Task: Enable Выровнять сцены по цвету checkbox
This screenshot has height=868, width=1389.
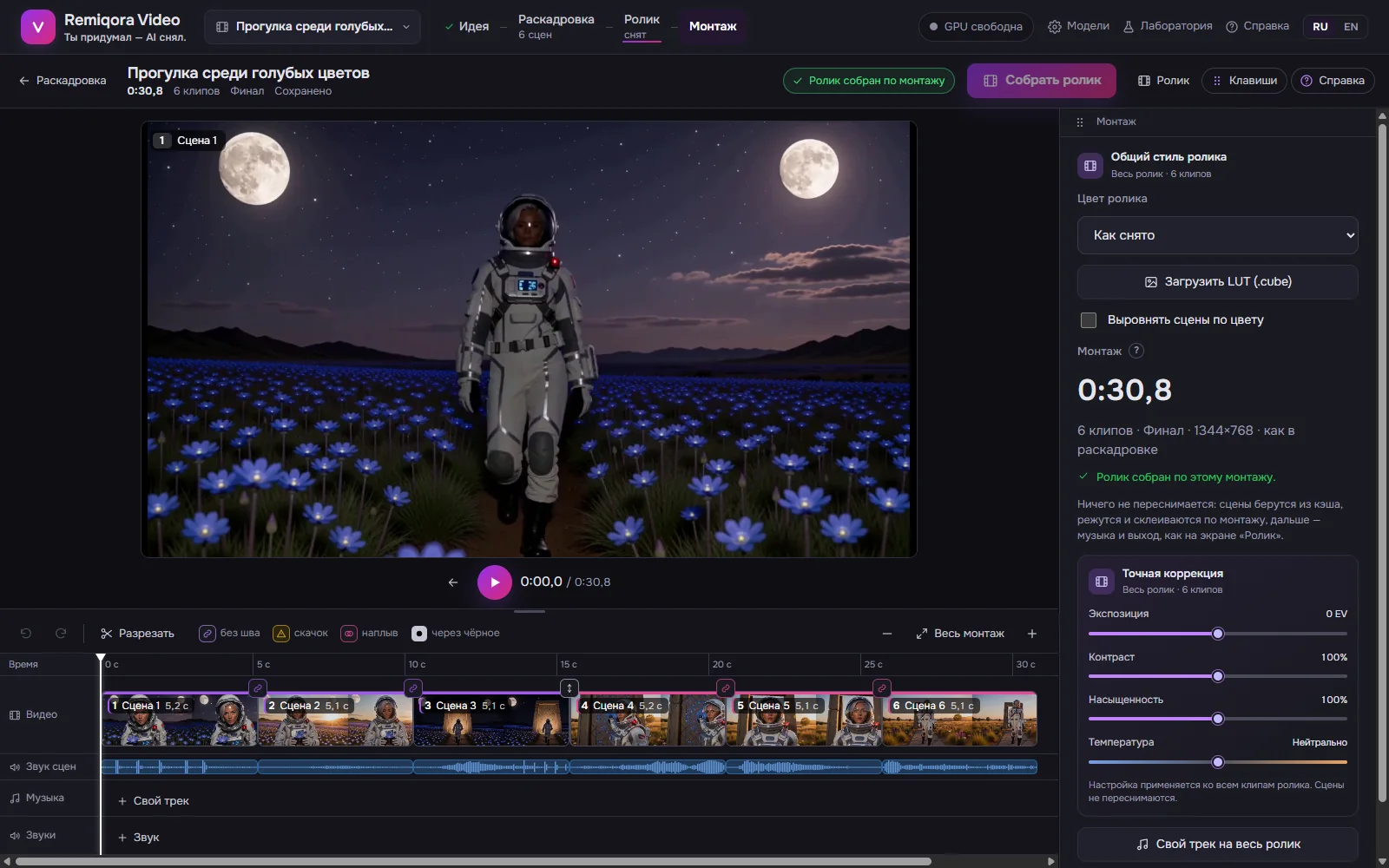Action: (x=1088, y=320)
